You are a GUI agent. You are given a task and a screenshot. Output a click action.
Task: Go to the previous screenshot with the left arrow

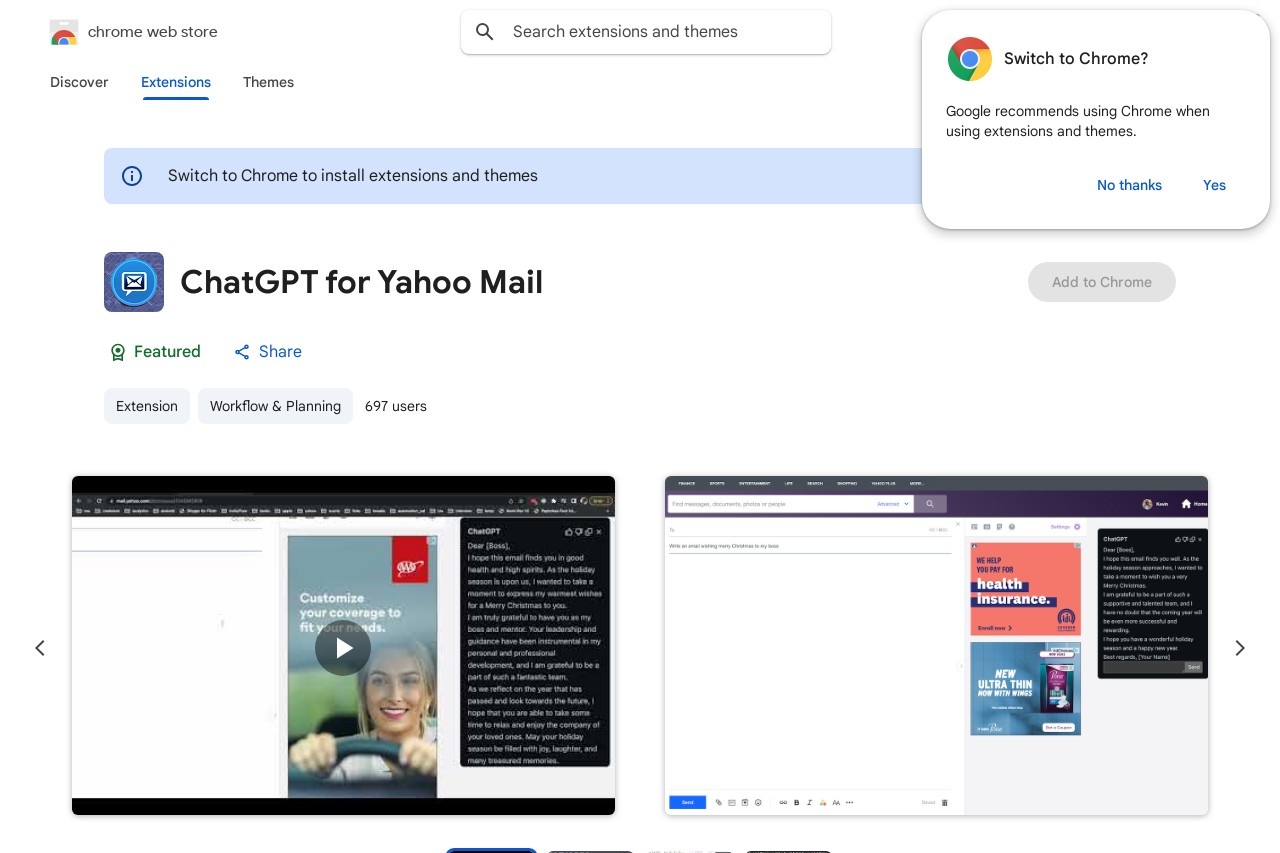click(40, 648)
